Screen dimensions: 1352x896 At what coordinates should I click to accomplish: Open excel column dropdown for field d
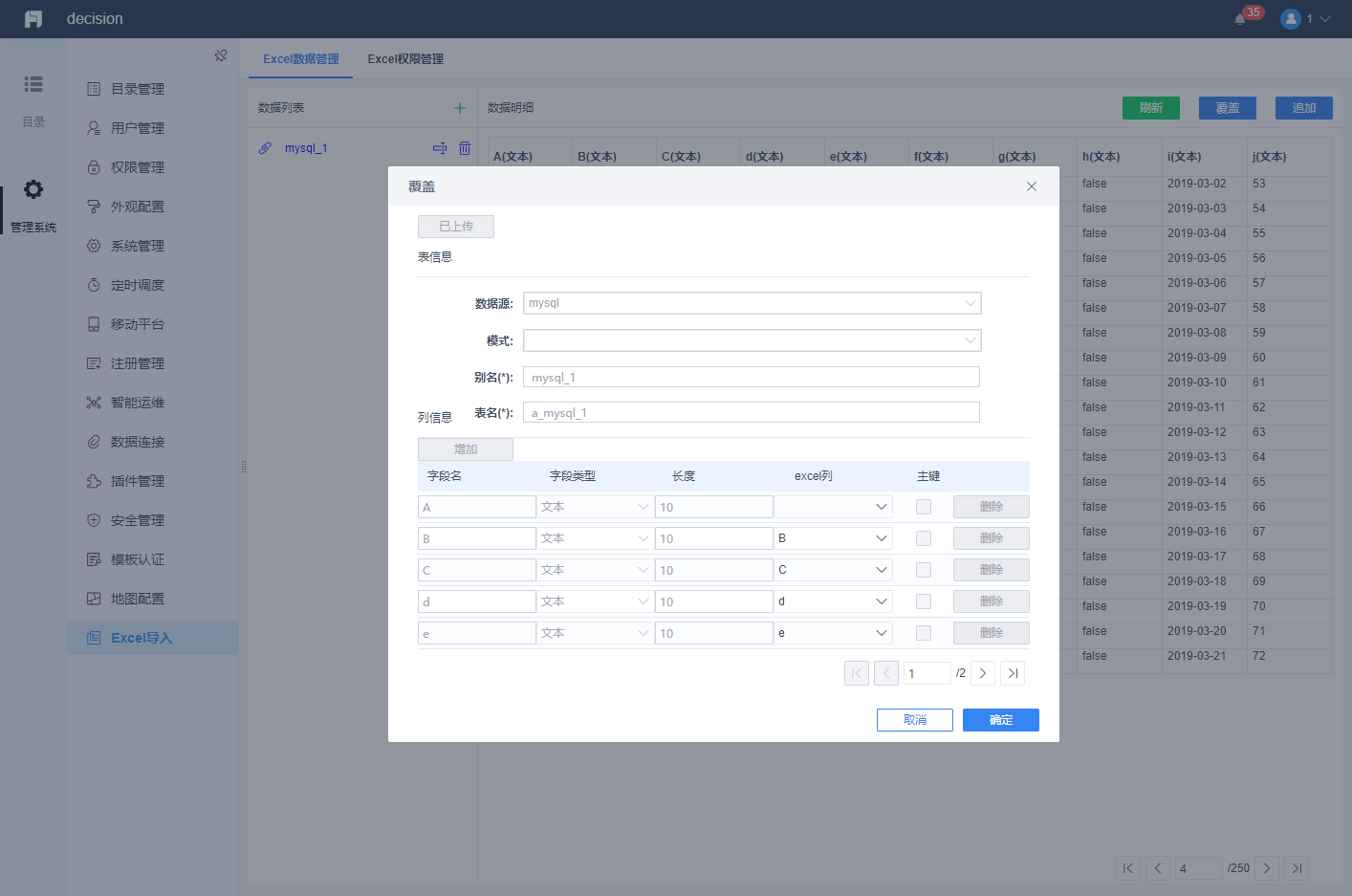pos(833,601)
